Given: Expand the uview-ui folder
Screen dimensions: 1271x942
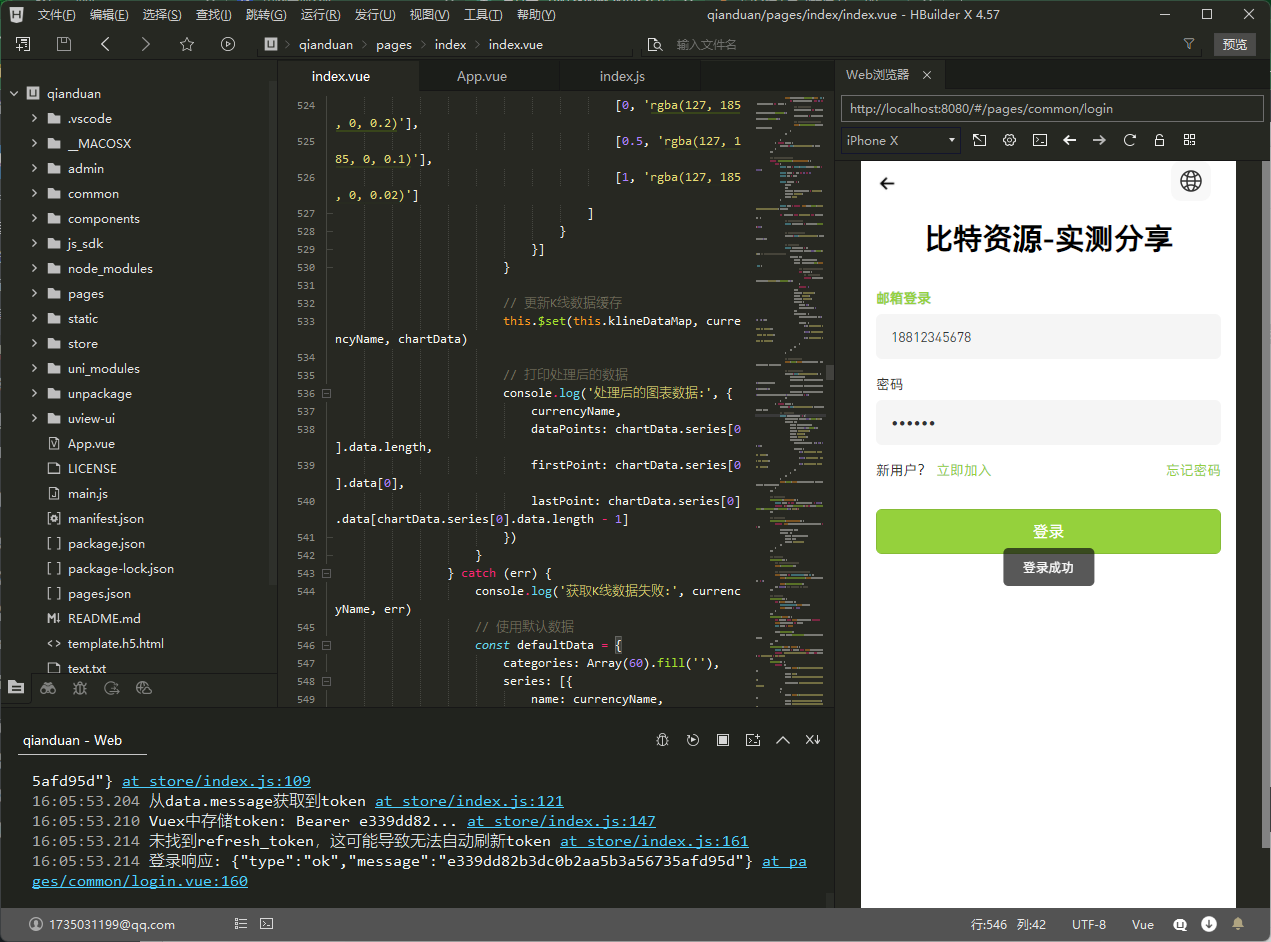Looking at the screenshot, I should (x=35, y=419).
